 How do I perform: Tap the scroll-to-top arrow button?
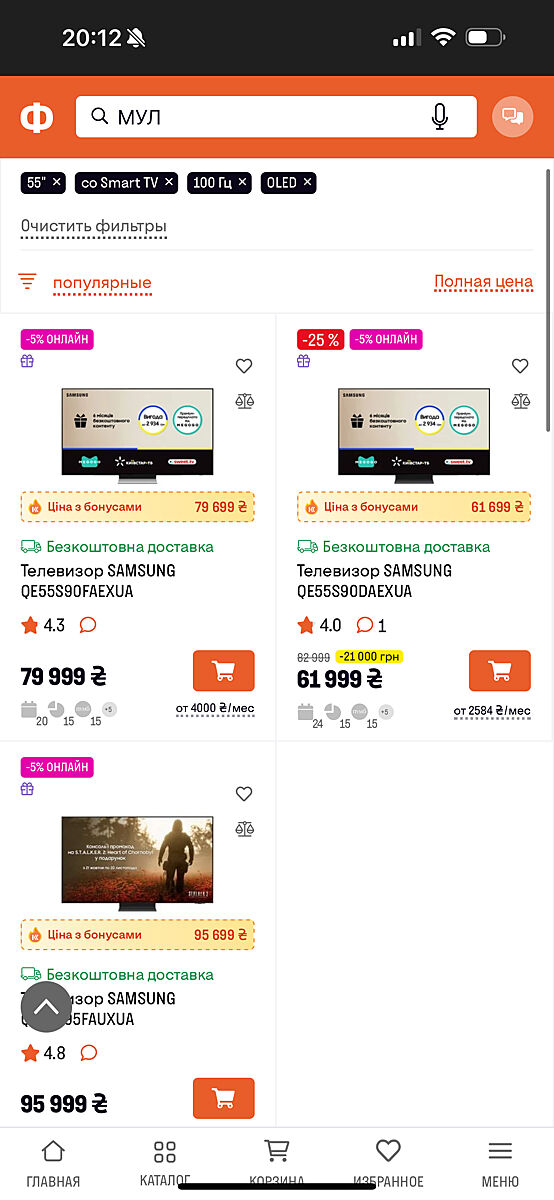pyautogui.click(x=47, y=1006)
